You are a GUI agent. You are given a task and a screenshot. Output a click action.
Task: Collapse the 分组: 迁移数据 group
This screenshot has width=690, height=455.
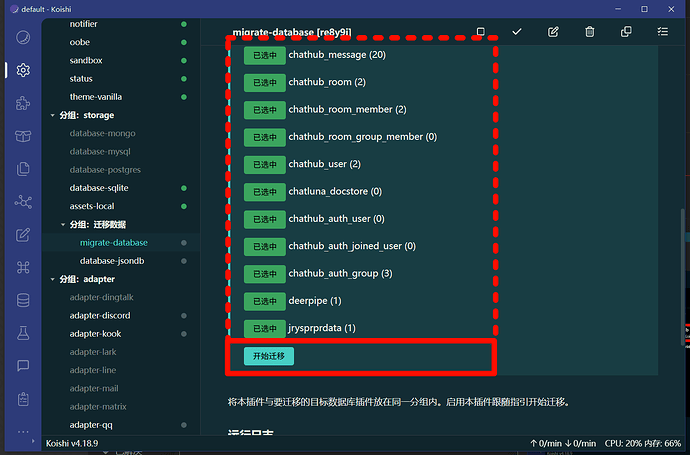(64, 224)
